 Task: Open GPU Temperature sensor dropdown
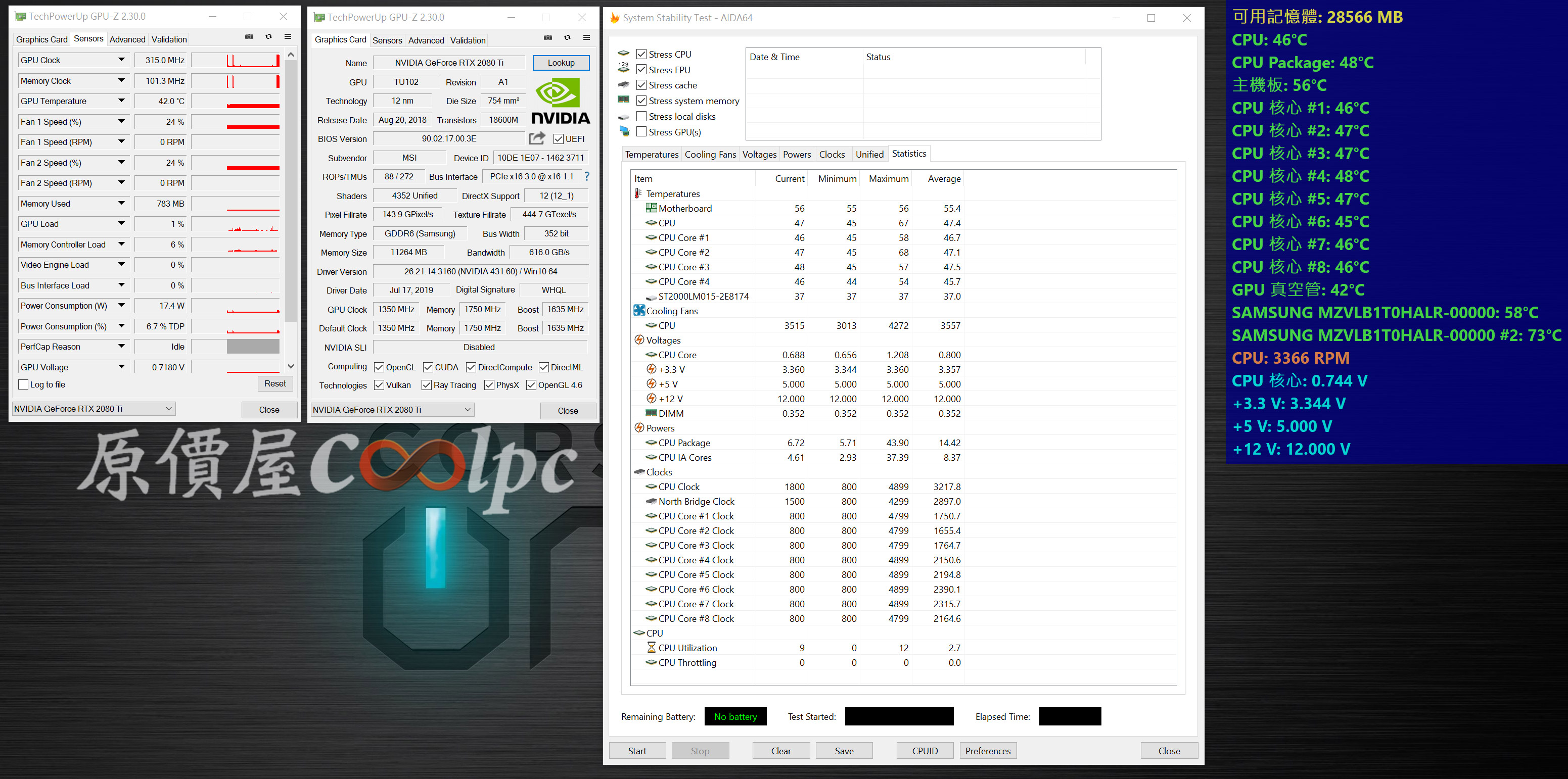[x=121, y=101]
